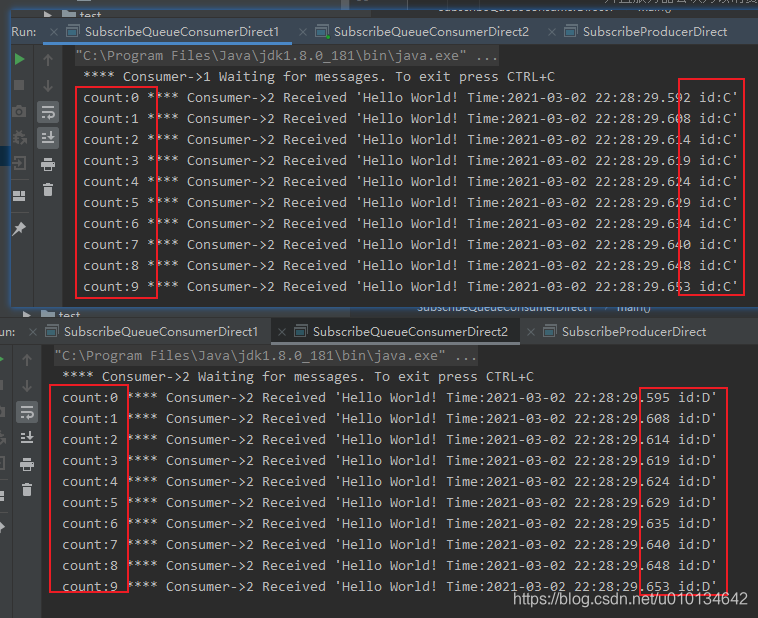
Task: Click count:8 line ending with id:D
Action: pyautogui.click(x=390, y=566)
